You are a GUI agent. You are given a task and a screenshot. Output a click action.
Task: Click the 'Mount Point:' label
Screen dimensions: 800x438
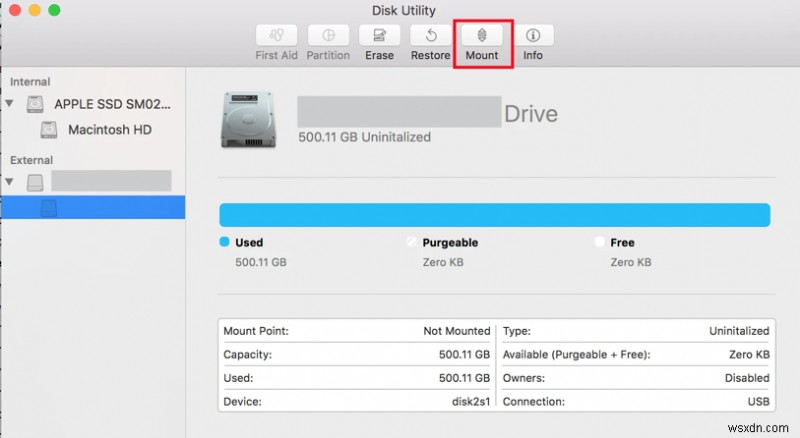pos(256,331)
